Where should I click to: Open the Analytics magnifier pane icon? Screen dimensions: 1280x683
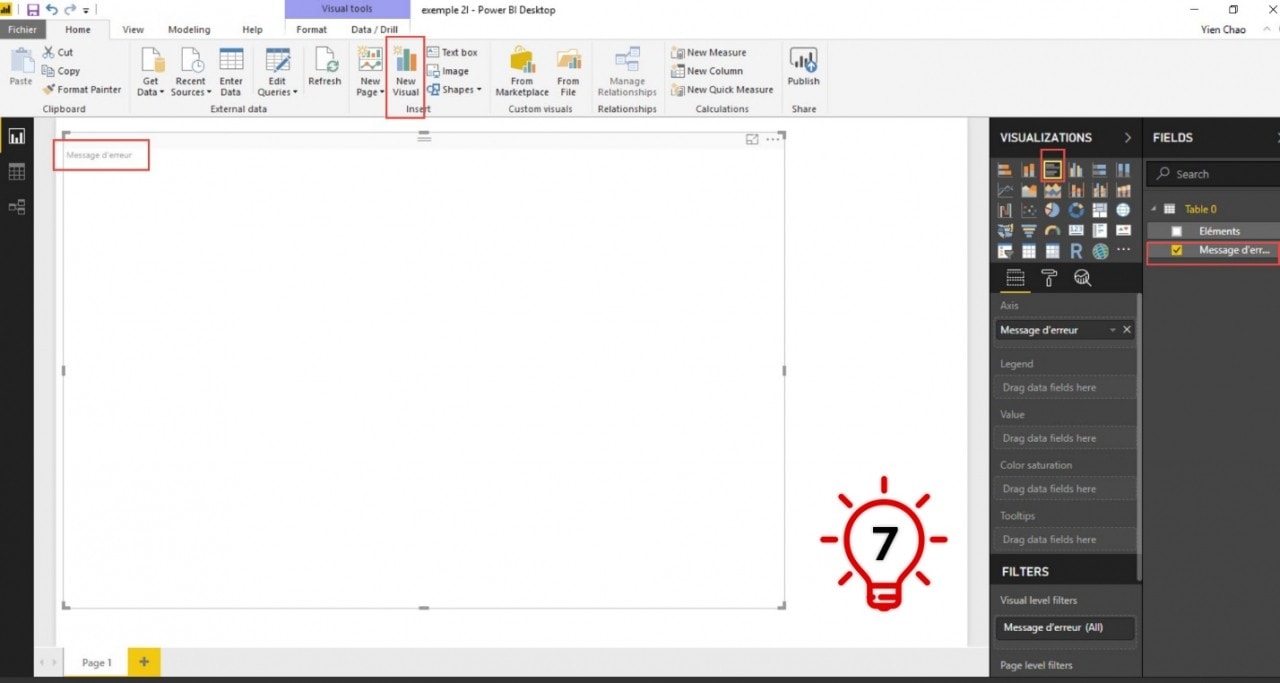point(1082,279)
